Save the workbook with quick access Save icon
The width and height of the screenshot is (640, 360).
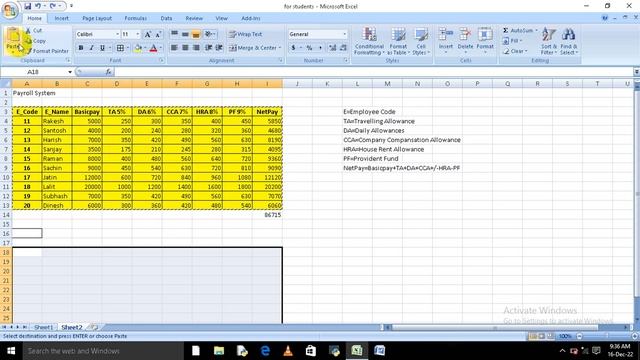pos(27,6)
